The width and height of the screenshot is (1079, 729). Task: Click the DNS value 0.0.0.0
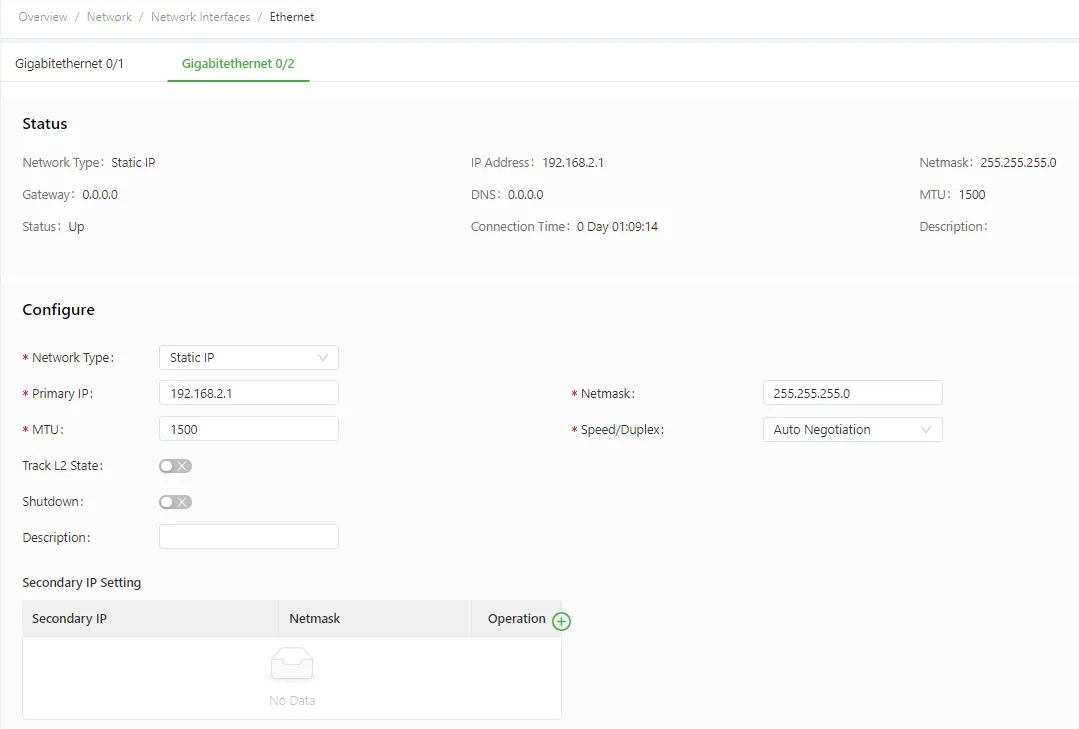click(x=526, y=195)
